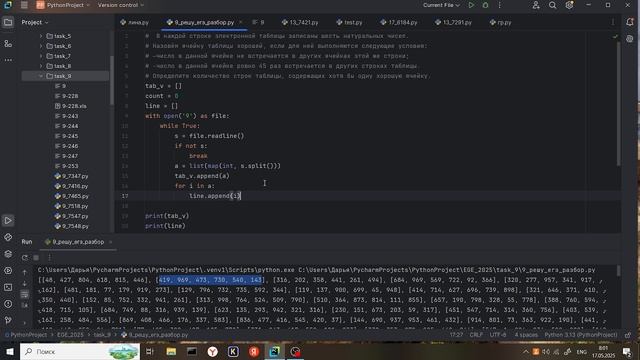
Task: Open the Project view dropdown
Action: tap(35, 22)
